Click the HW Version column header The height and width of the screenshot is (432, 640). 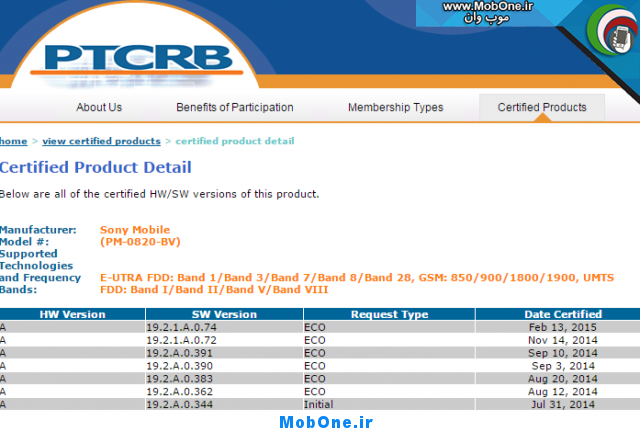[x=71, y=314]
